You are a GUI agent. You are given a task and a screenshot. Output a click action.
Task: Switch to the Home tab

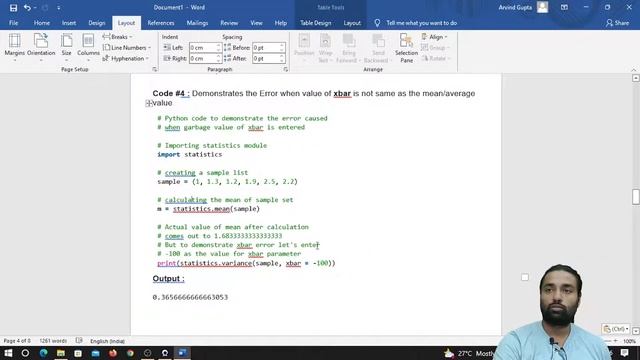click(42, 23)
